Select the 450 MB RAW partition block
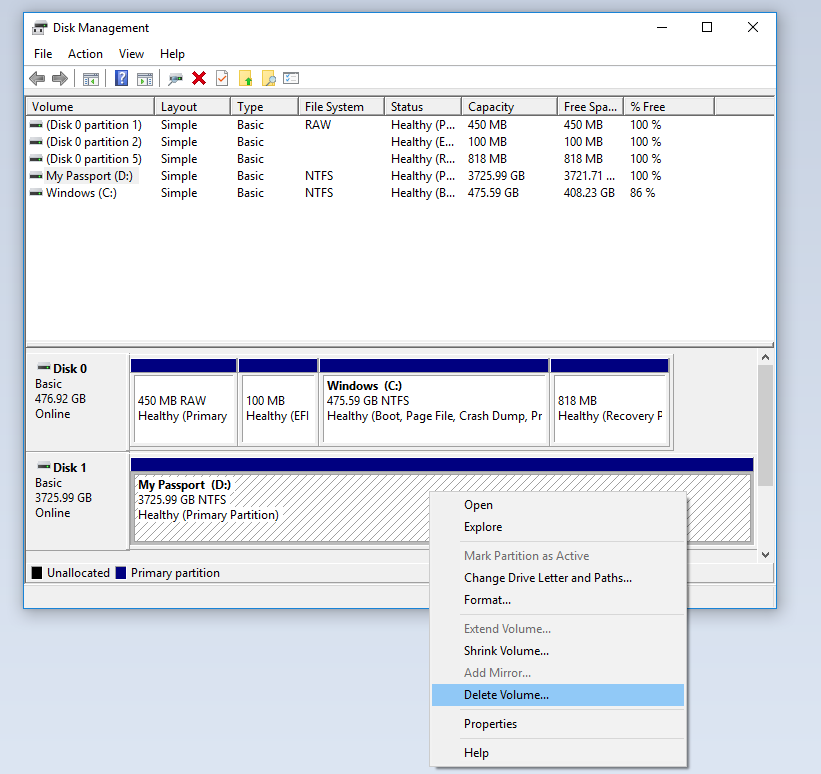The width and height of the screenshot is (821, 774). 184,402
